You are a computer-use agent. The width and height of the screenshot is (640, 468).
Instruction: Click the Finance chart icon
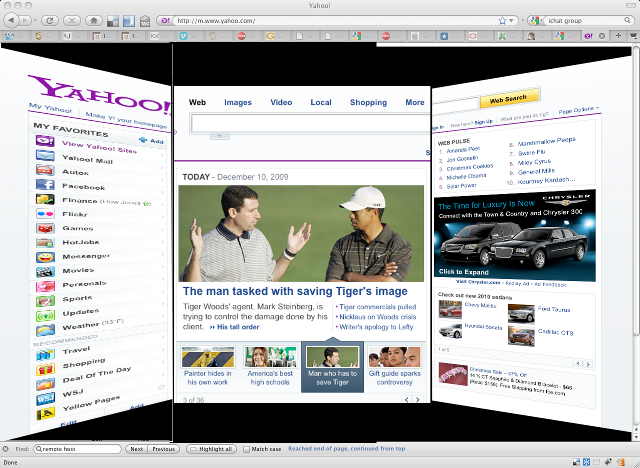pos(45,199)
